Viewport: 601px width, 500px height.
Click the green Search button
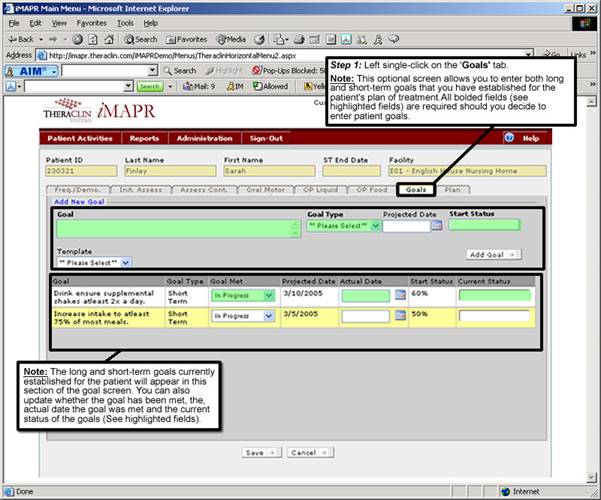pos(149,87)
